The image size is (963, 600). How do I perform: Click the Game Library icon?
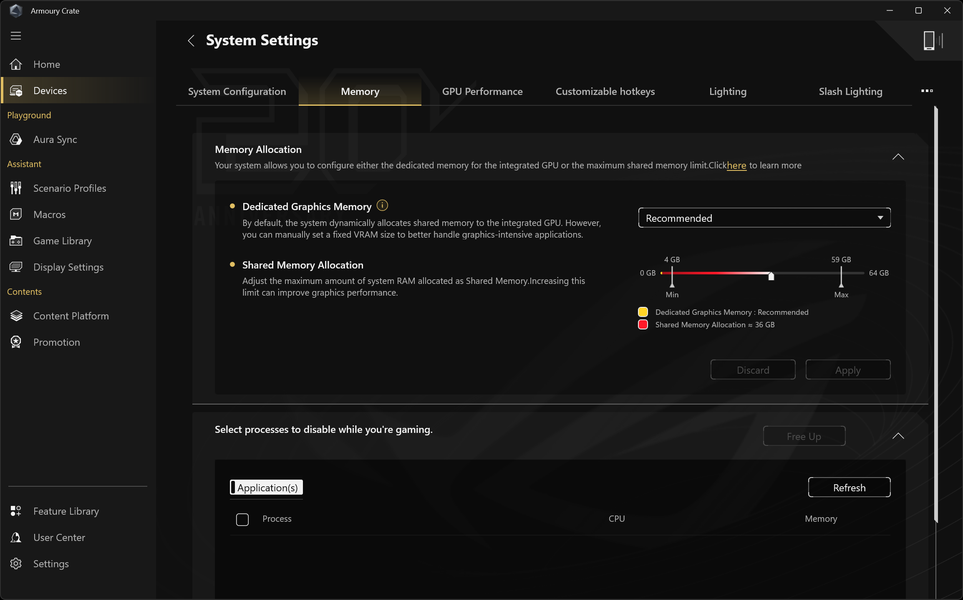[16, 241]
